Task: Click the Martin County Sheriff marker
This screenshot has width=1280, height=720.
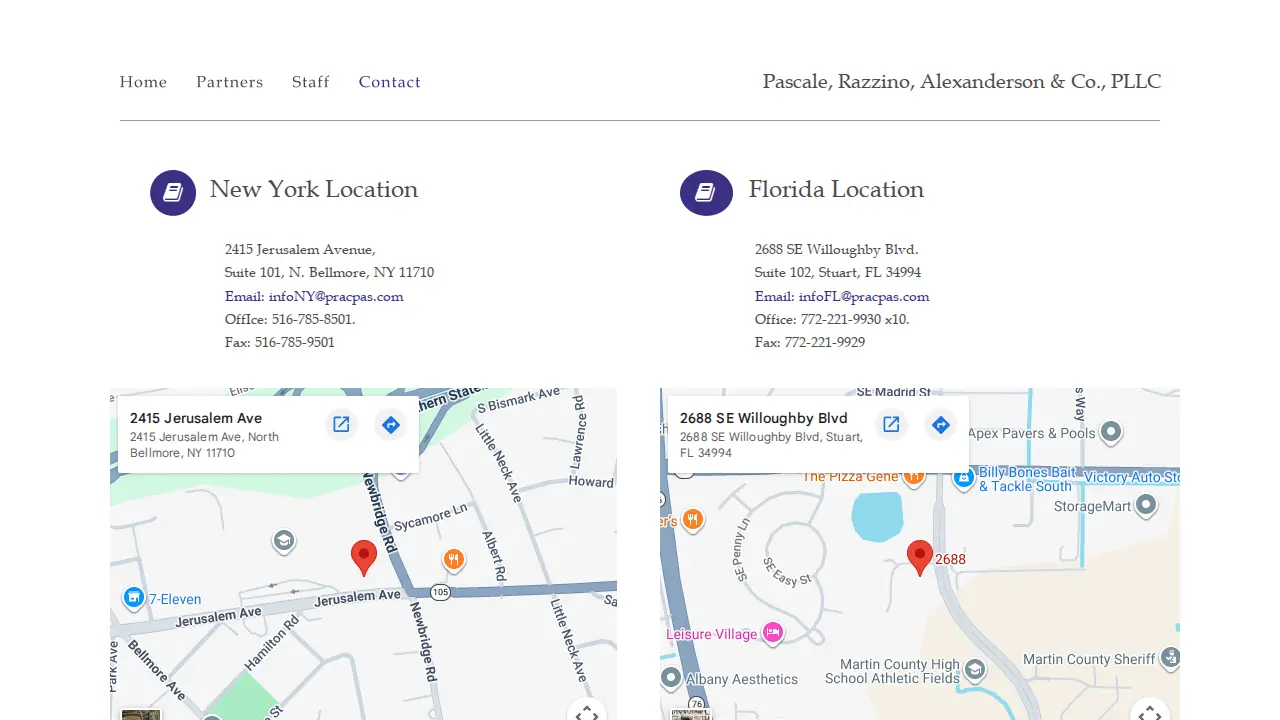Action: click(x=1170, y=658)
